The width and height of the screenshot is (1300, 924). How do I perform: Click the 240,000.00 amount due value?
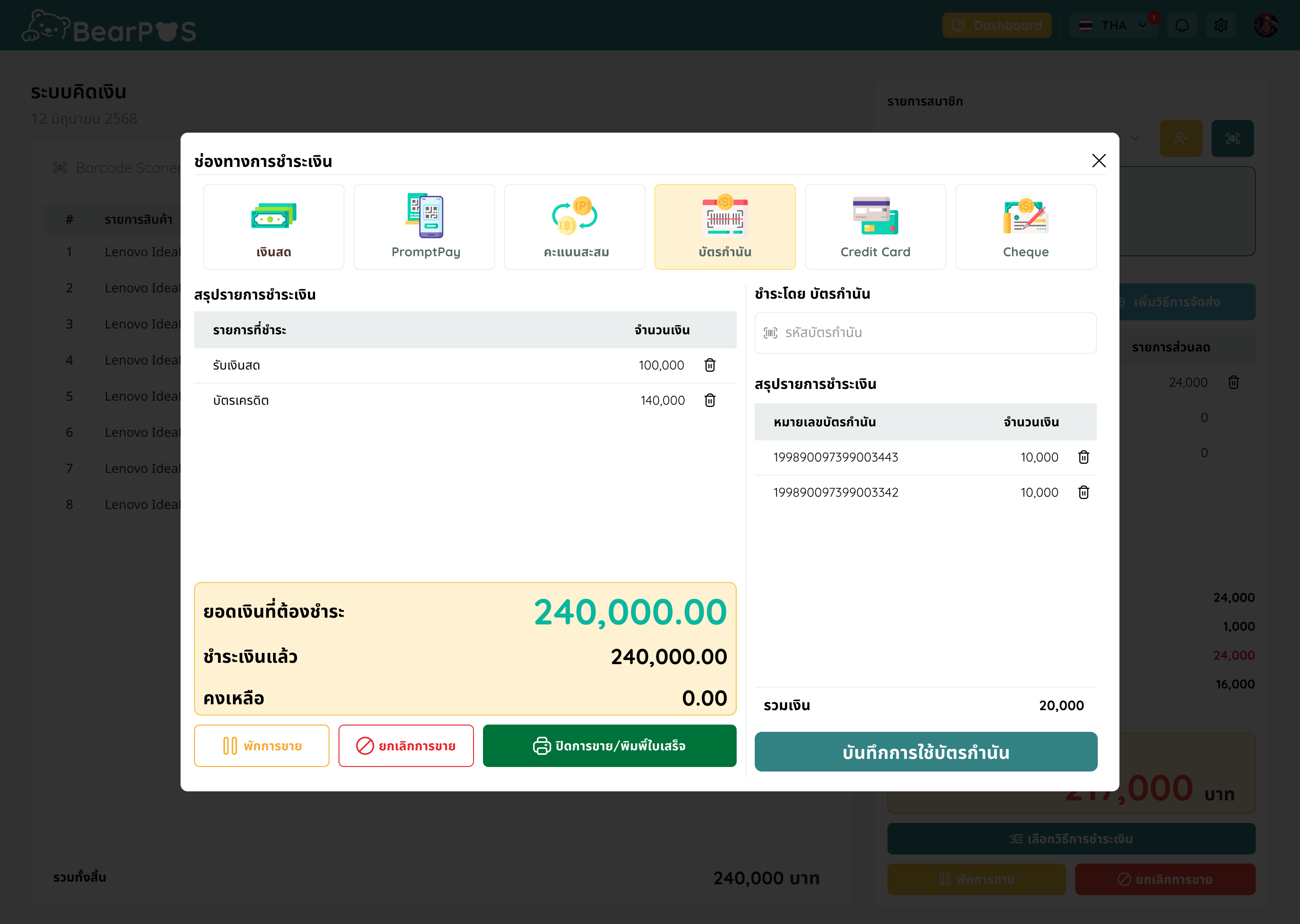(x=630, y=612)
